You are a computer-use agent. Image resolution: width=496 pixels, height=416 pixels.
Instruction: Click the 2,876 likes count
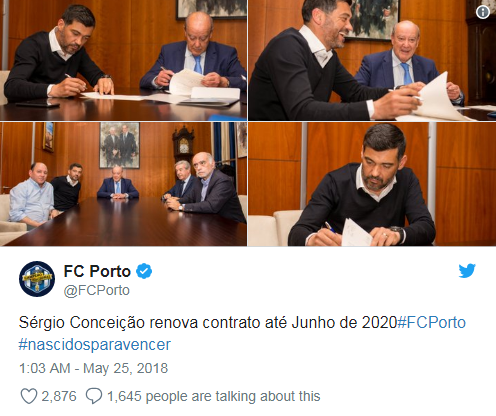tap(59, 396)
